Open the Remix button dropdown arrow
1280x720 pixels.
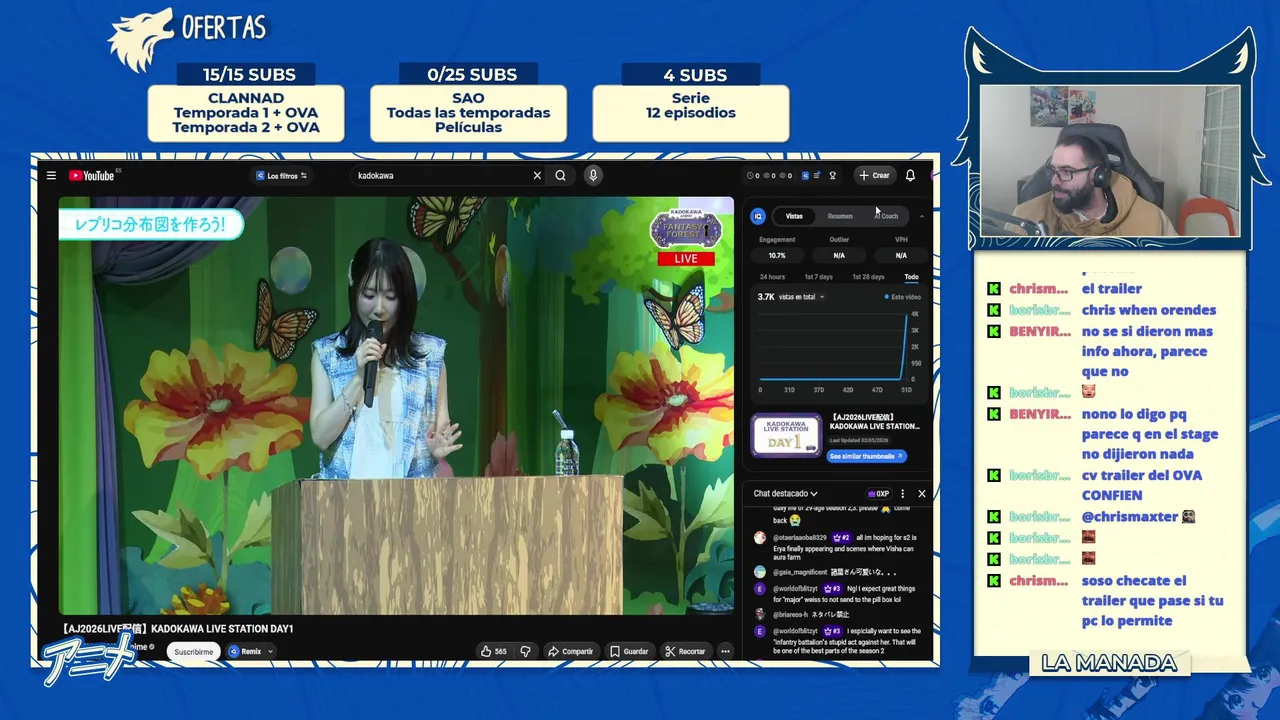[x=270, y=651]
